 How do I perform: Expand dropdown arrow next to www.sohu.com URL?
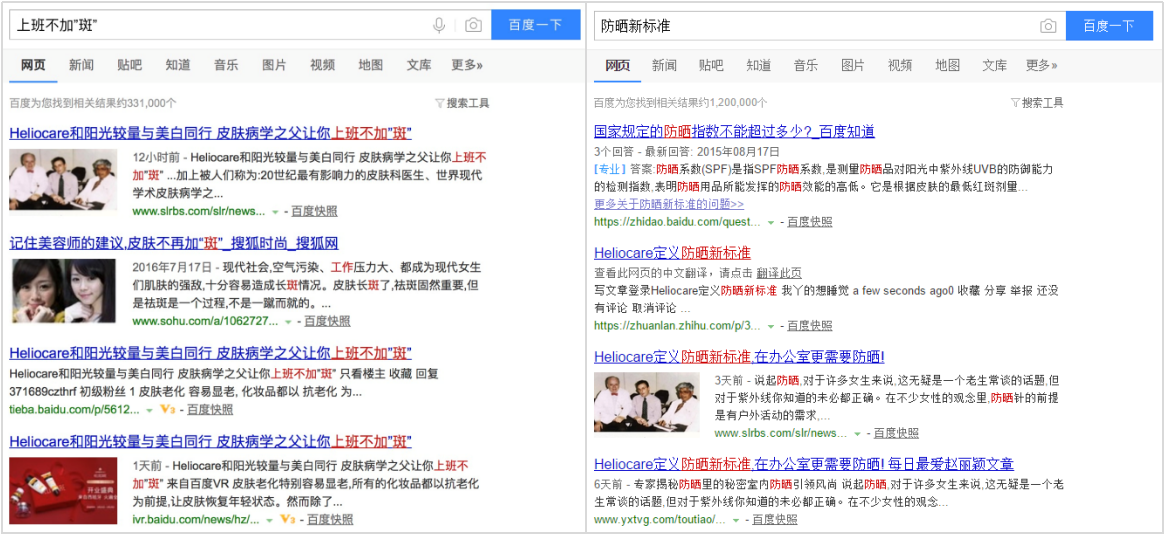pos(288,322)
